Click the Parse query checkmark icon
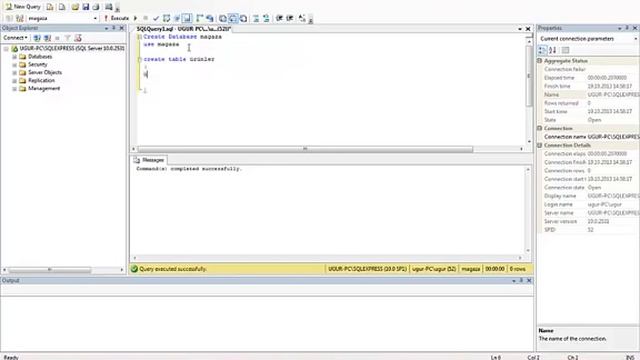This screenshot has width=640, height=360. pyautogui.click(x=156, y=18)
